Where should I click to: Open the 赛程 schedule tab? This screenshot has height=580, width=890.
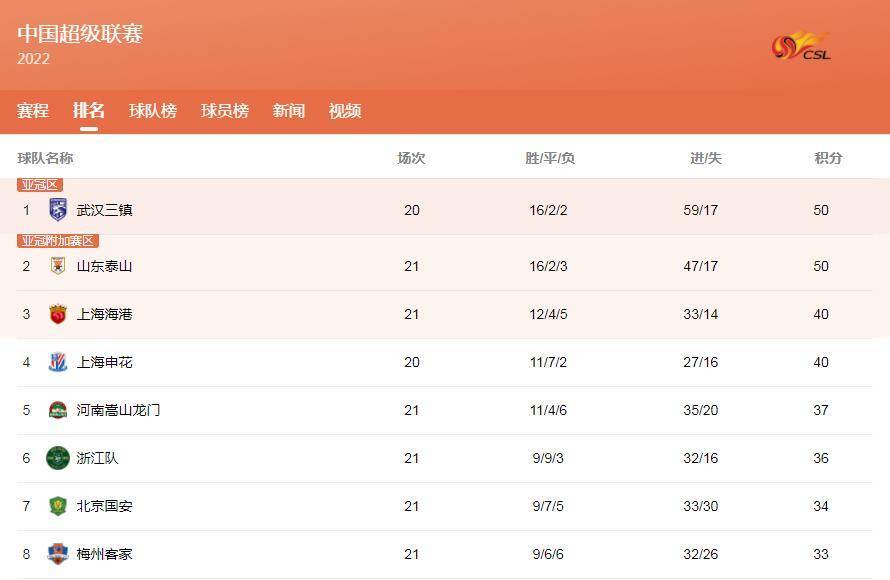tap(33, 111)
